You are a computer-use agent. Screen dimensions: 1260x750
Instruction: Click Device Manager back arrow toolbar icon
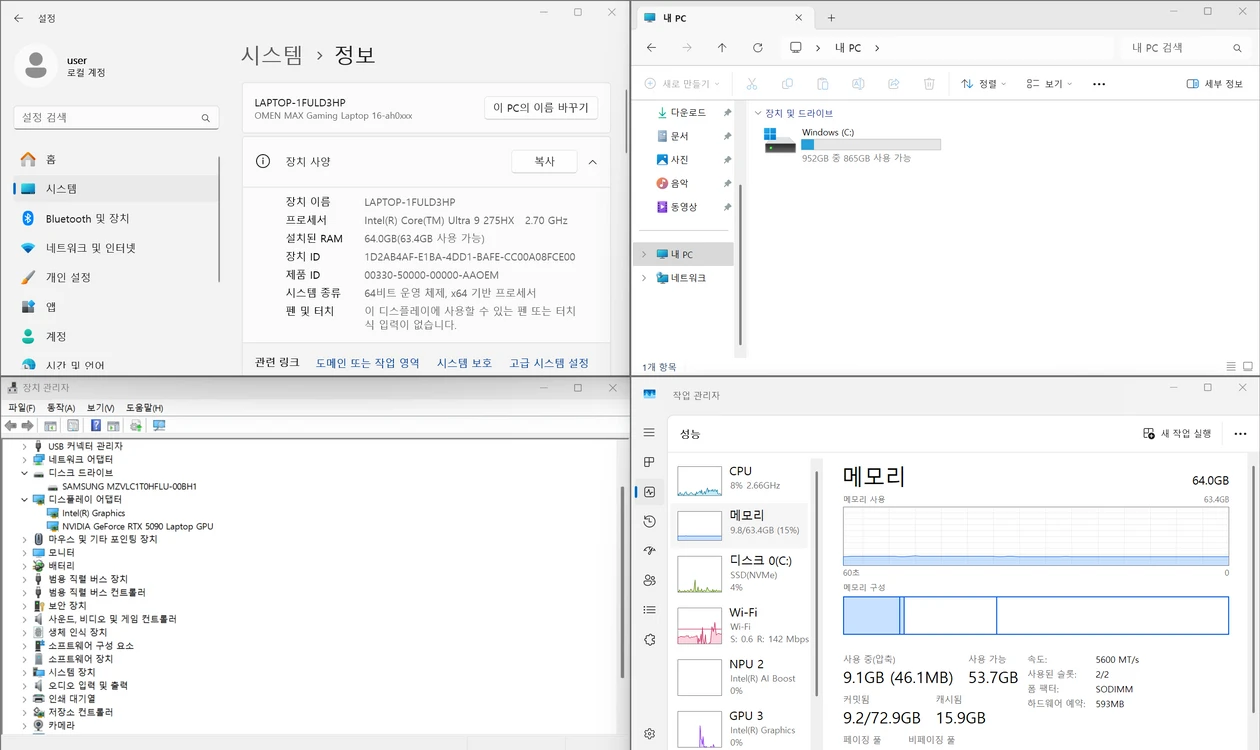(x=11, y=426)
